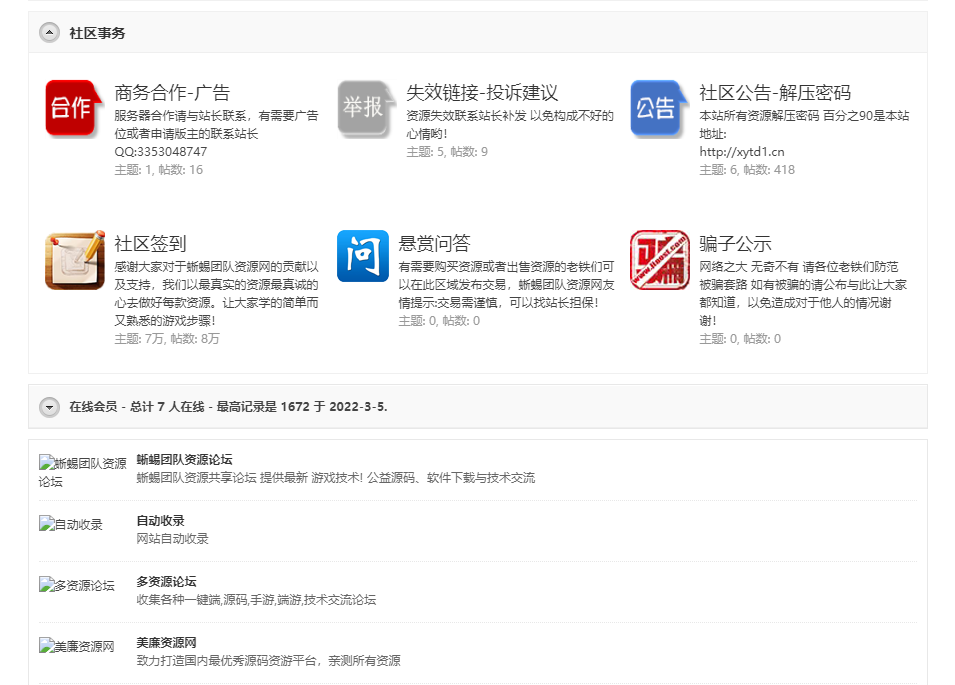This screenshot has width=955, height=685.
Task: Click the 社区签到 notepad icon
Action: point(74,259)
